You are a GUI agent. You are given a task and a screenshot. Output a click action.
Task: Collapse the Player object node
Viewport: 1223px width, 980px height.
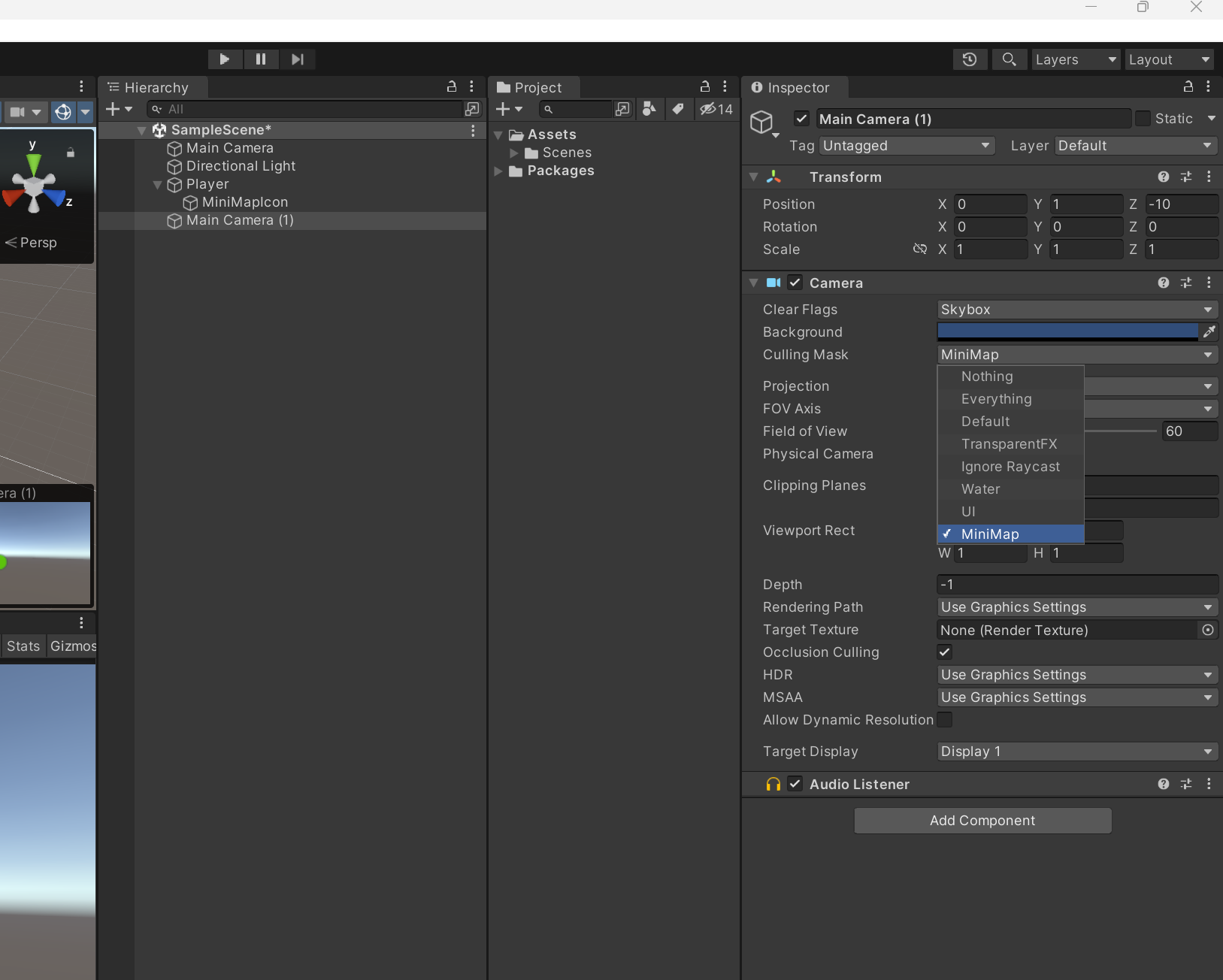(x=157, y=184)
